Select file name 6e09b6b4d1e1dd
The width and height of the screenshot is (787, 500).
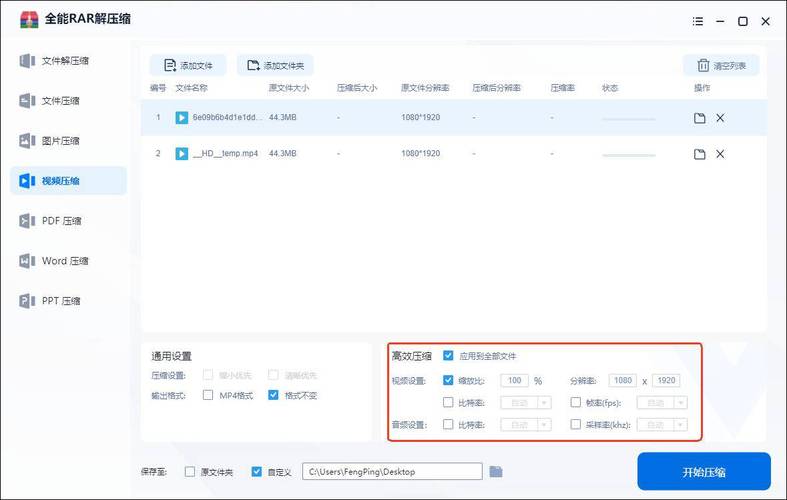pos(227,117)
